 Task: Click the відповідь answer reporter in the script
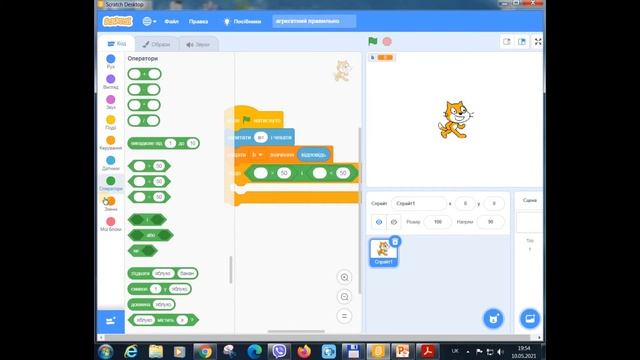click(313, 155)
